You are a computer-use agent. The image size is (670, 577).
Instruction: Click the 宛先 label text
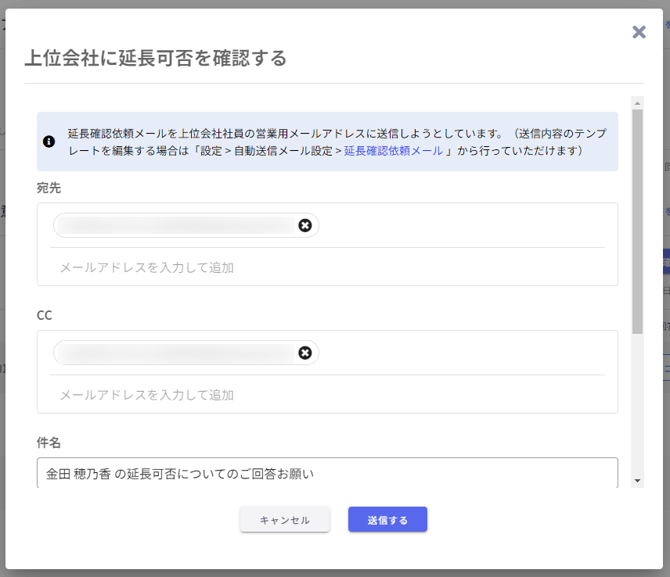point(49,188)
